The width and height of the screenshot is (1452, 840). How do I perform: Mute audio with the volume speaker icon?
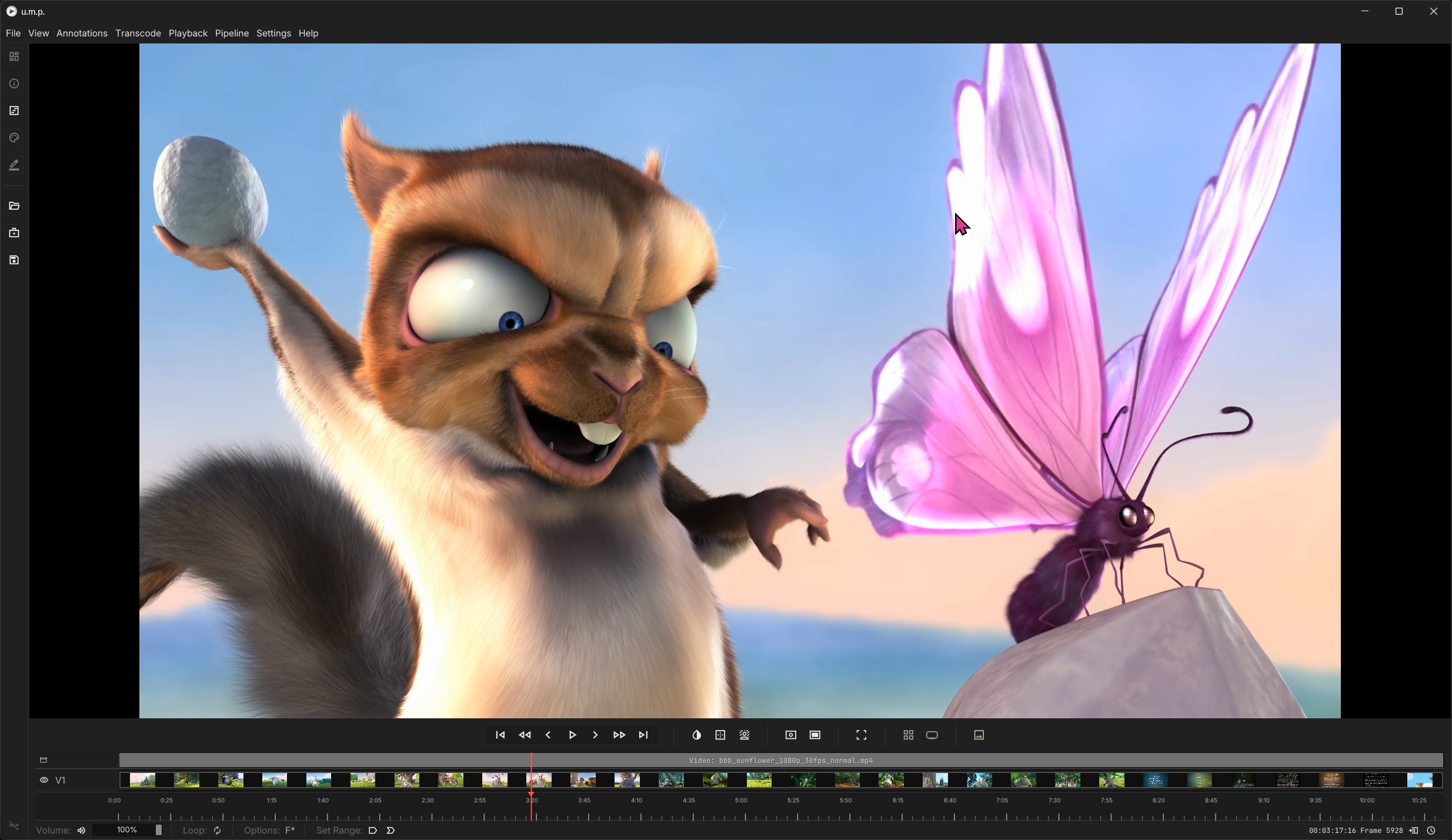(82, 830)
